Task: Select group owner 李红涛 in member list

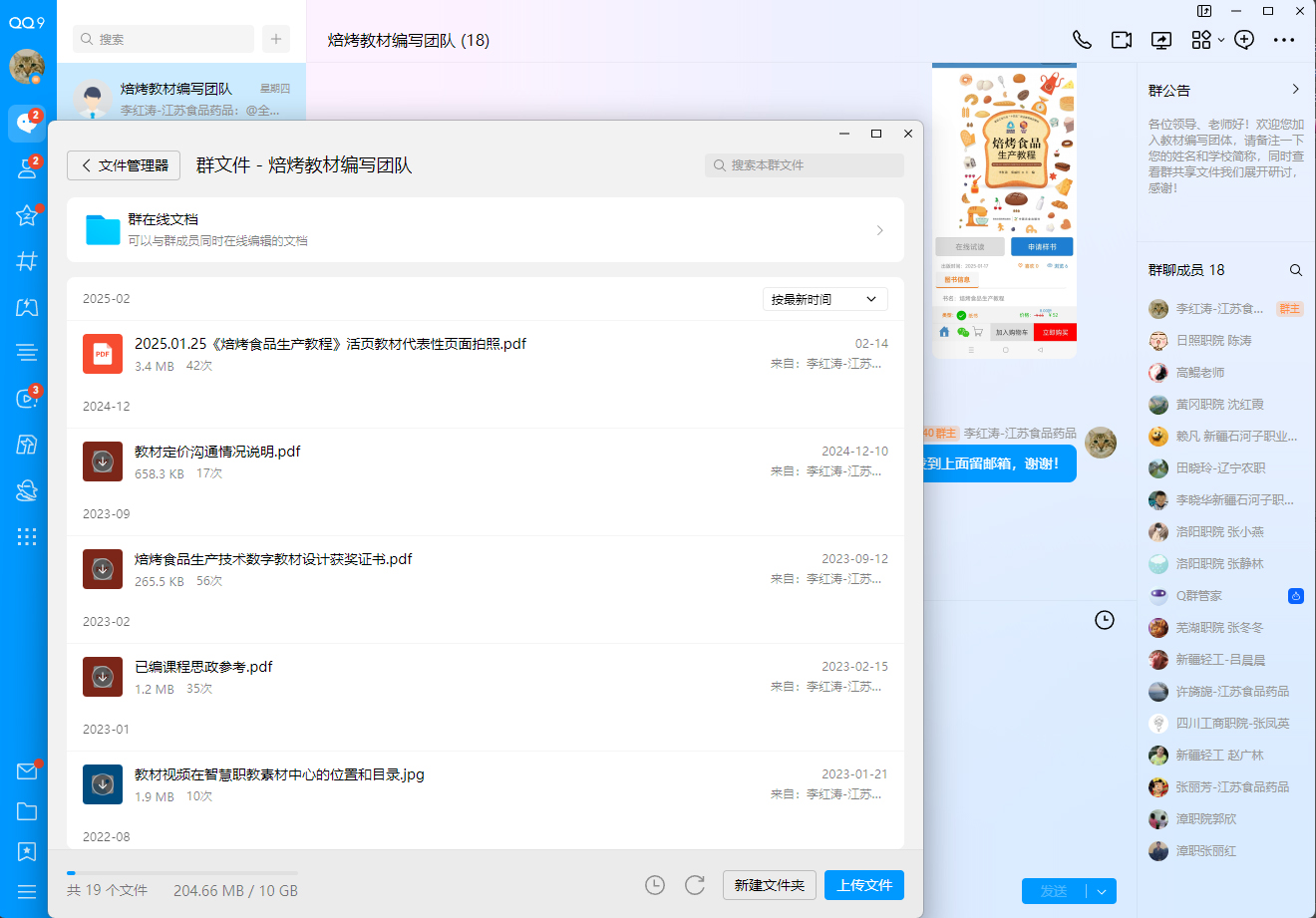Action: tap(1226, 309)
